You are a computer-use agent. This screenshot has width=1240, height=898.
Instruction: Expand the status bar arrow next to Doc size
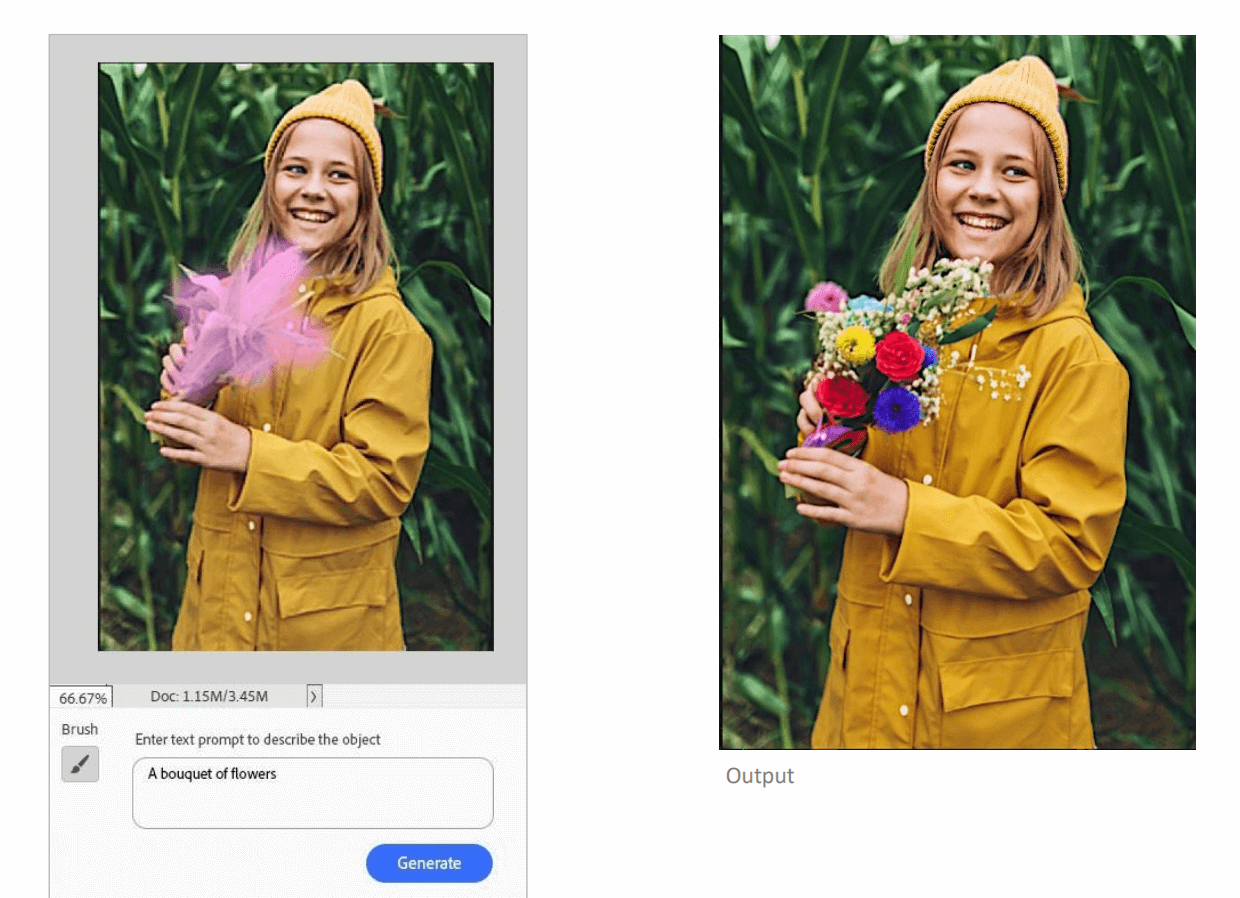click(x=313, y=697)
